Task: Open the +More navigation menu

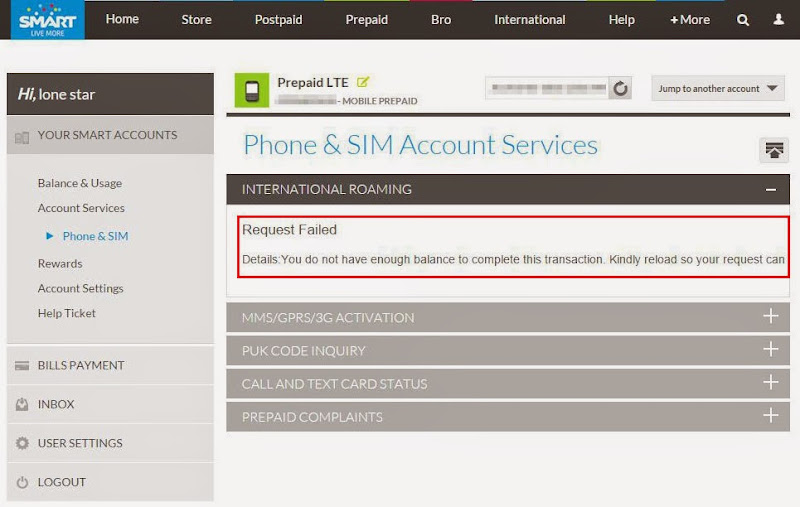Action: point(690,20)
